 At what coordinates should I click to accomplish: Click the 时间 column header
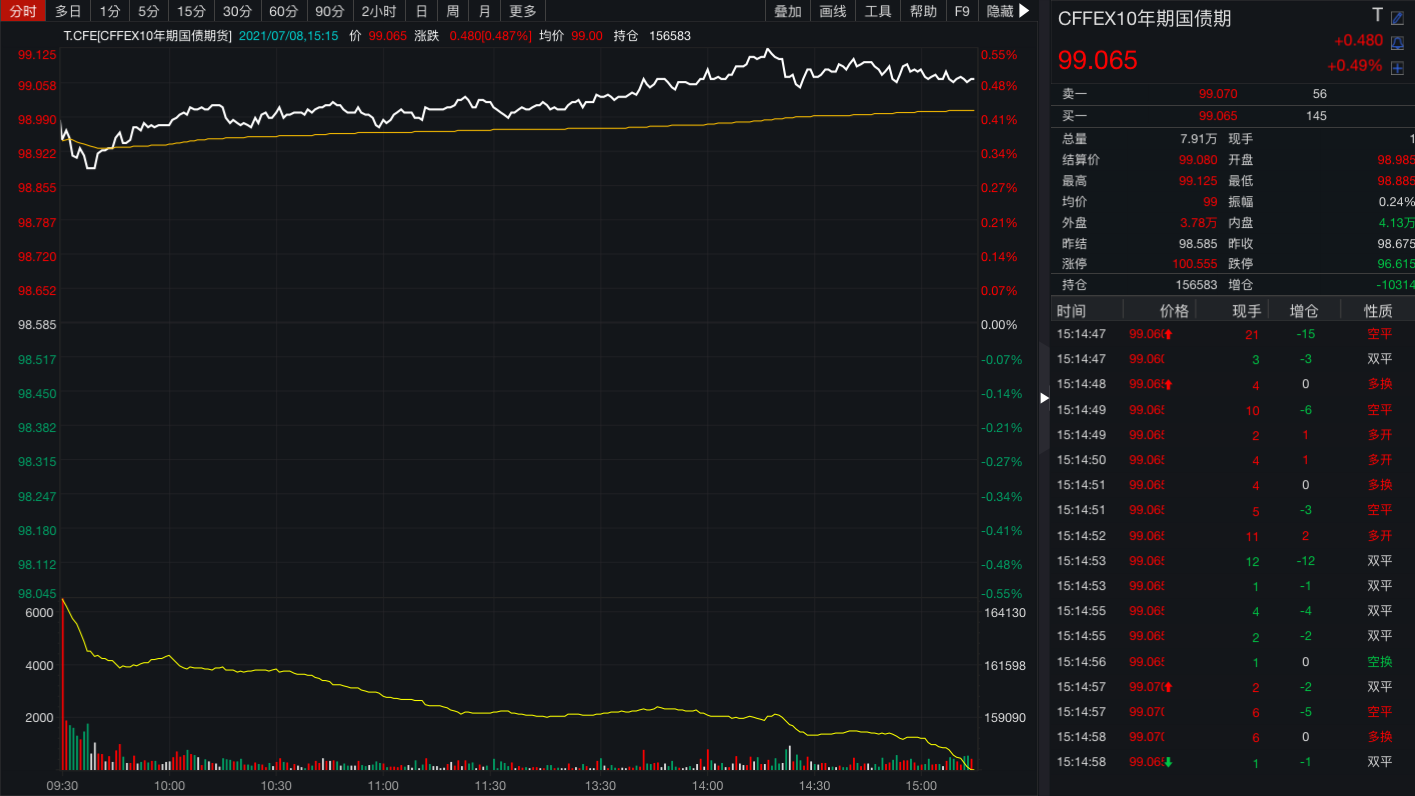click(x=1071, y=310)
